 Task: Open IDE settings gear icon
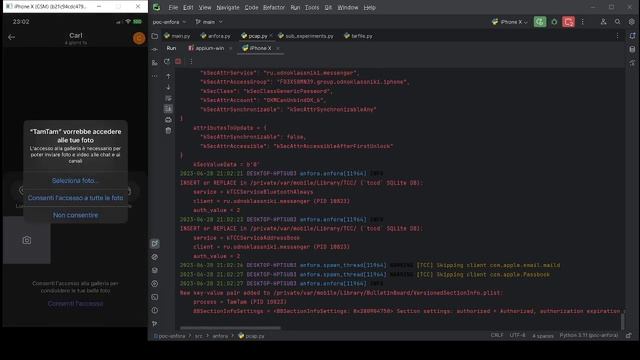(x=631, y=22)
